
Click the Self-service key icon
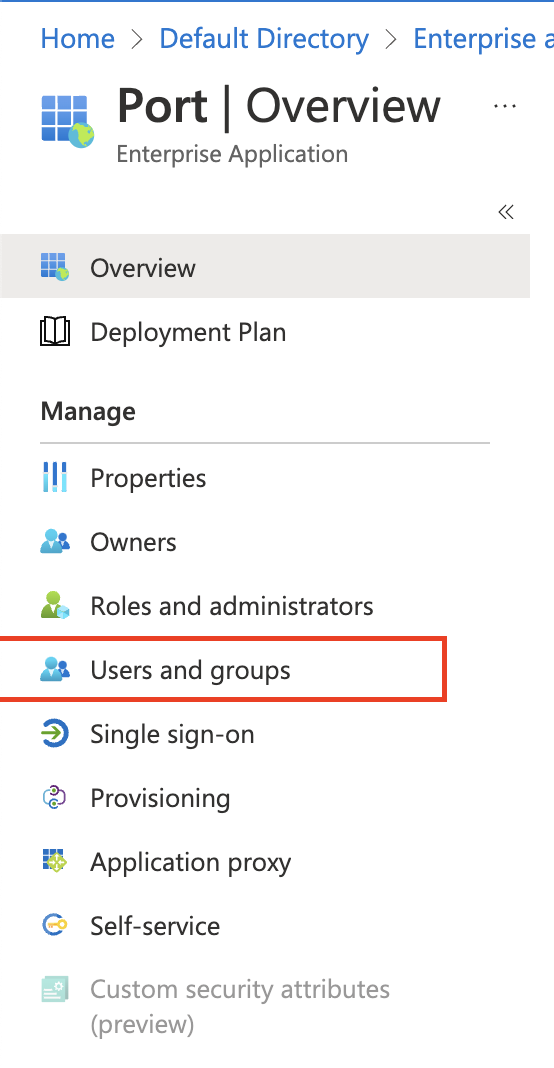pos(55,925)
